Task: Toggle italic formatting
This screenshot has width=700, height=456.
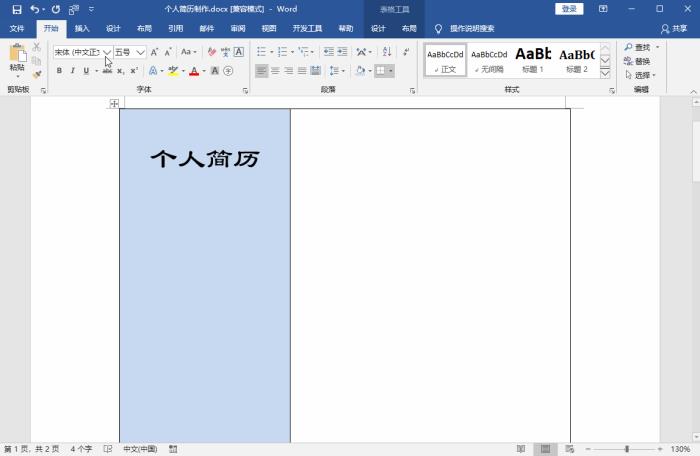Action: [x=72, y=71]
